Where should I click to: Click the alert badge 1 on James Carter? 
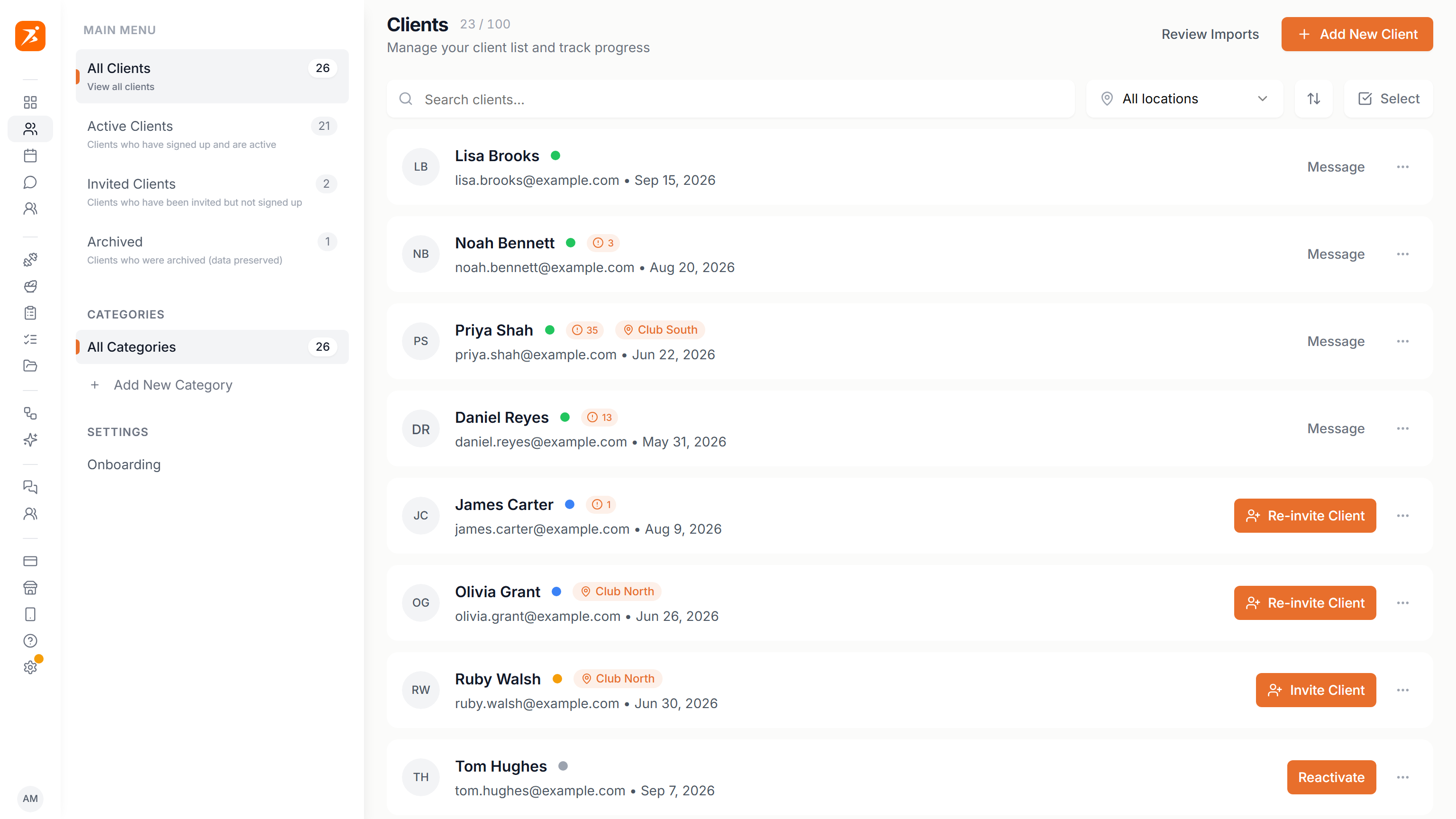click(x=601, y=505)
